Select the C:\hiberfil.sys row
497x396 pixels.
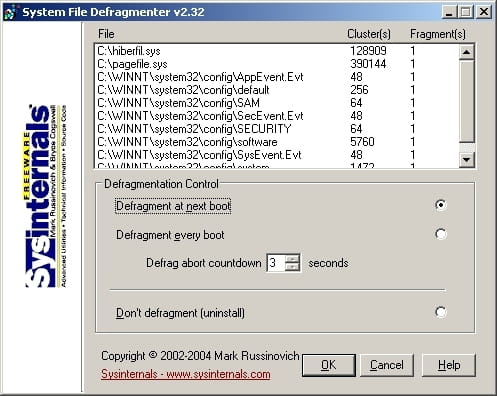click(x=277, y=51)
